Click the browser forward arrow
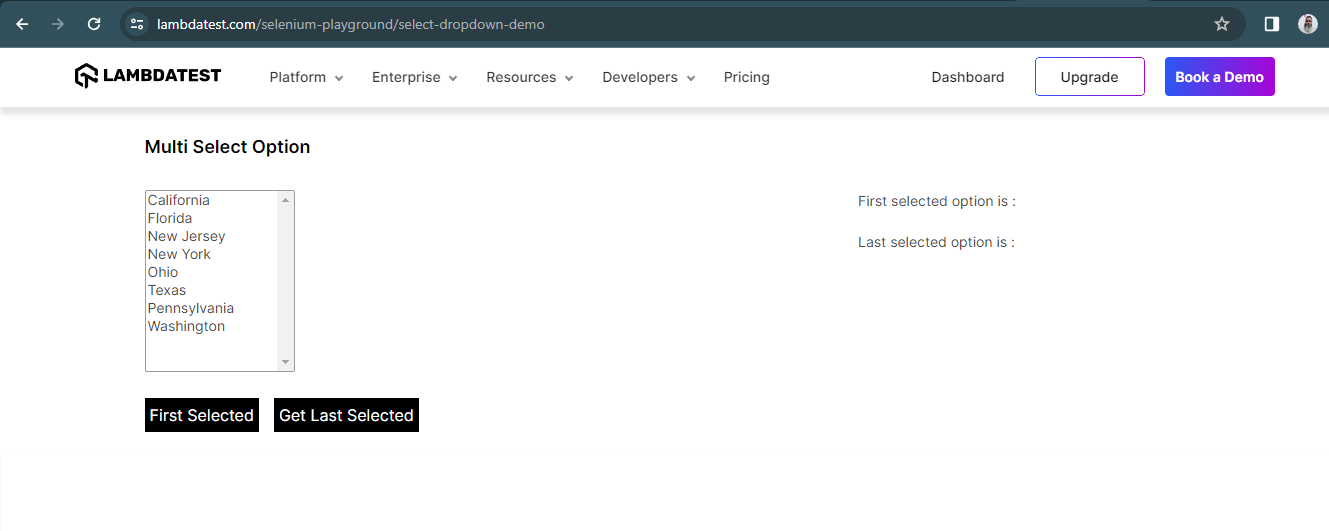The width and height of the screenshot is (1329, 531). click(58, 24)
